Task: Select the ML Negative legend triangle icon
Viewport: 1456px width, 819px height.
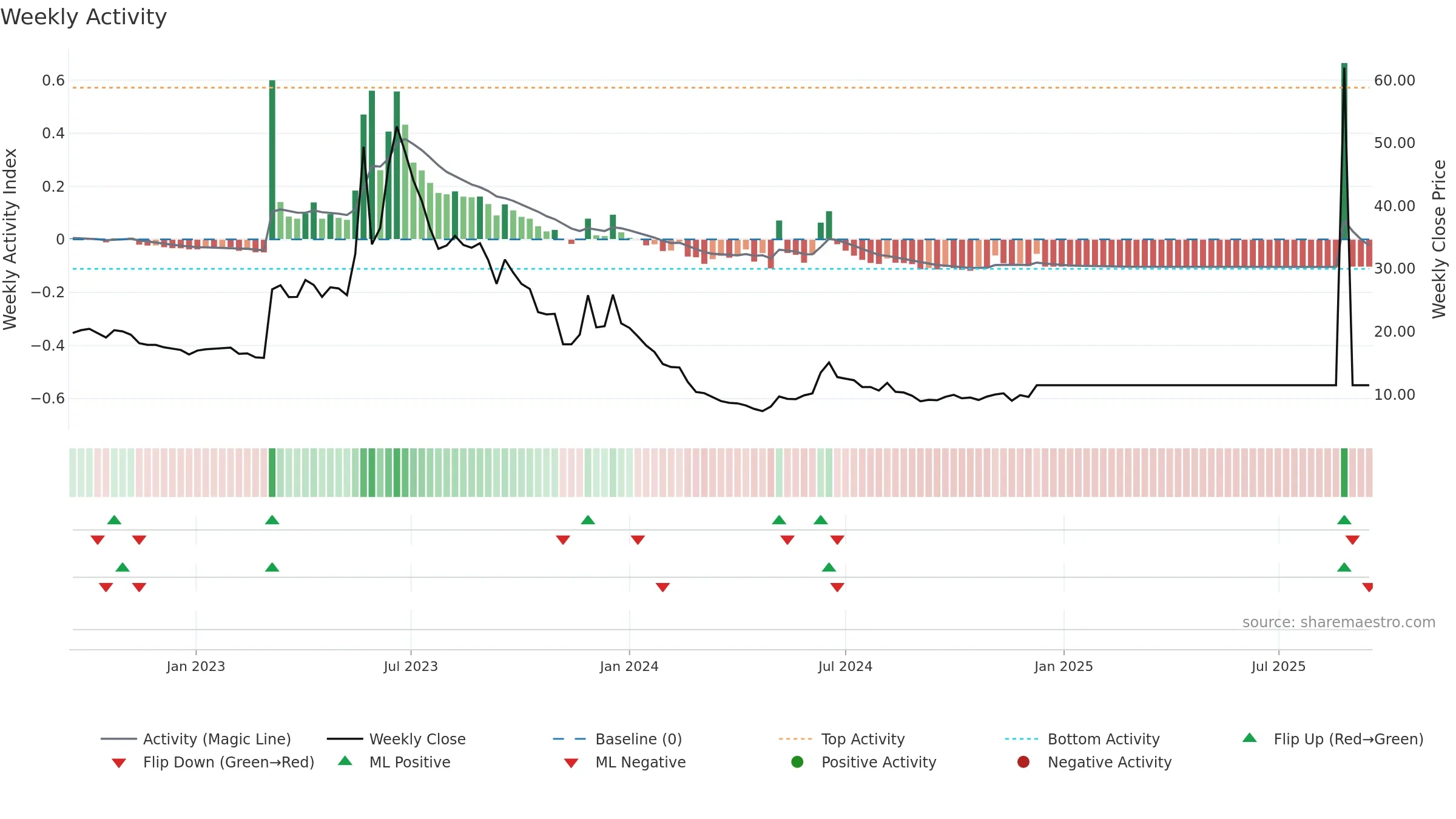Action: 571,763
